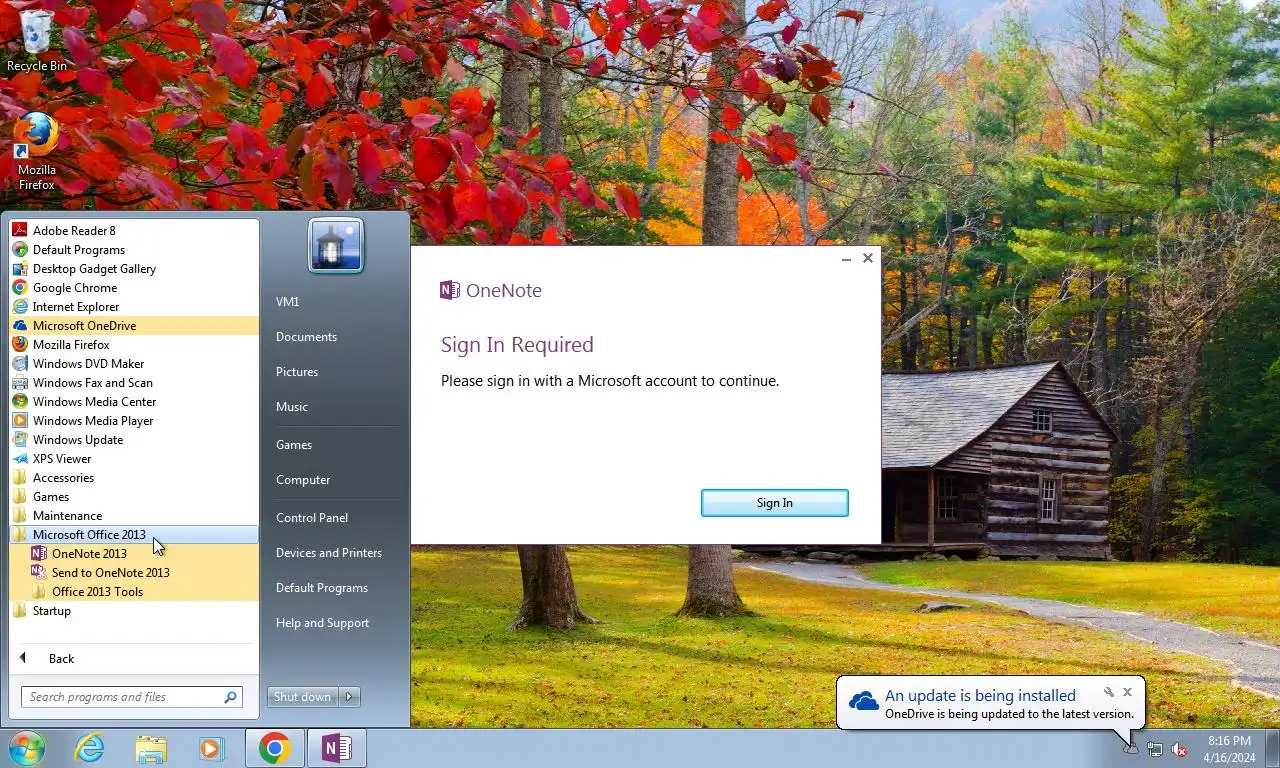The width and height of the screenshot is (1280, 768).
Task: Launch Microsoft OneDrive from Start menu
Action: [x=134, y=325]
